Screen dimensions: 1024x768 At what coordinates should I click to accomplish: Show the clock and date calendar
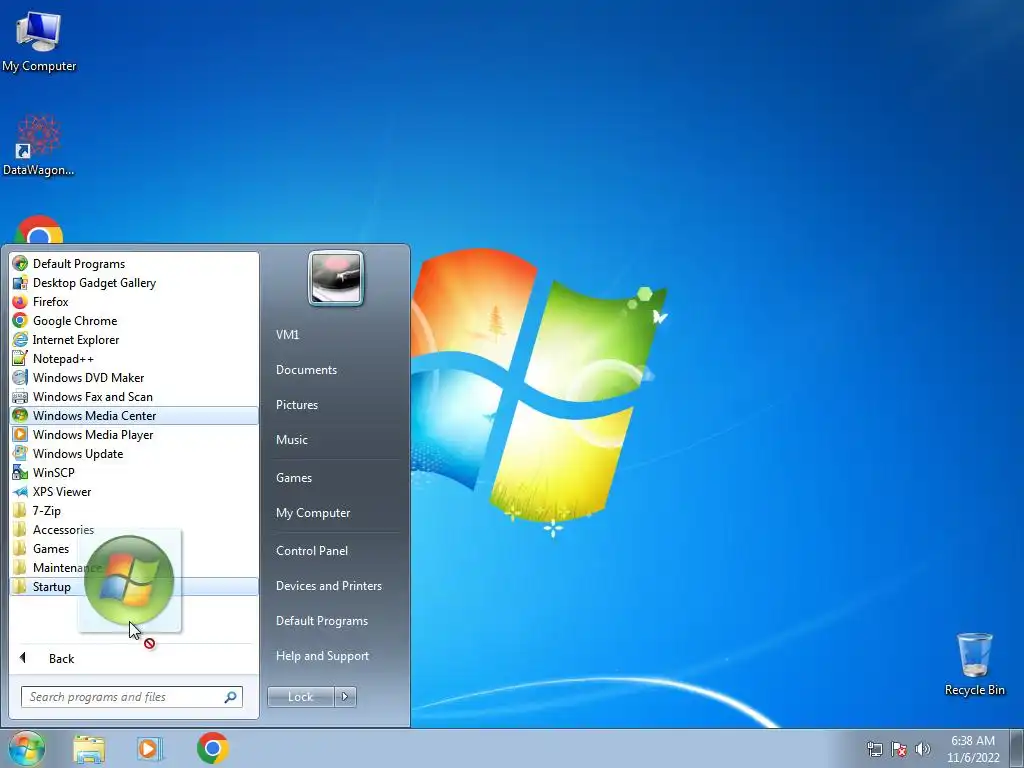click(973, 749)
